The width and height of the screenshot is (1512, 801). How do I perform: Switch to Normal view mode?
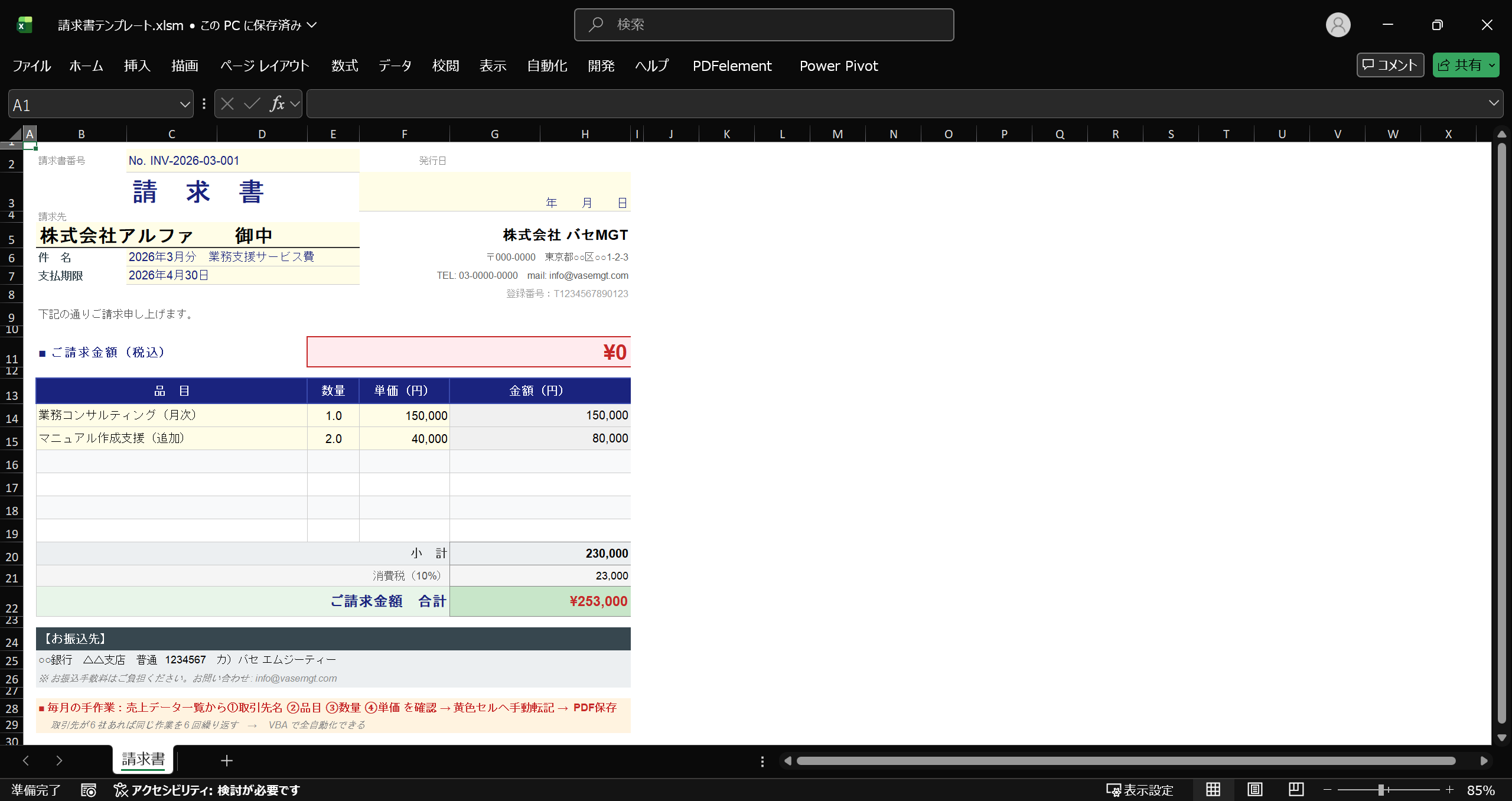coord(1213,790)
